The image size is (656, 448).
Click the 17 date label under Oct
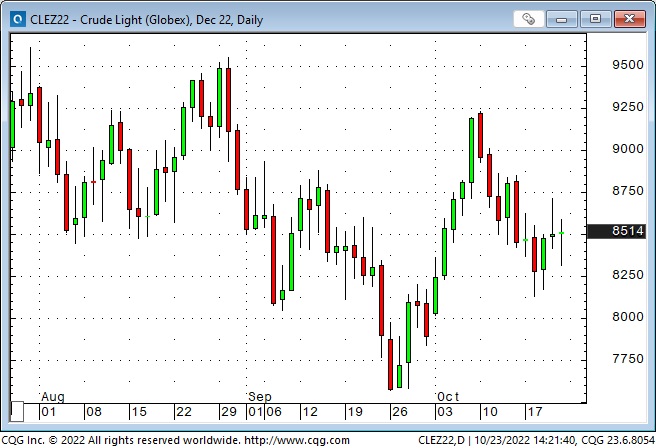(x=535, y=412)
